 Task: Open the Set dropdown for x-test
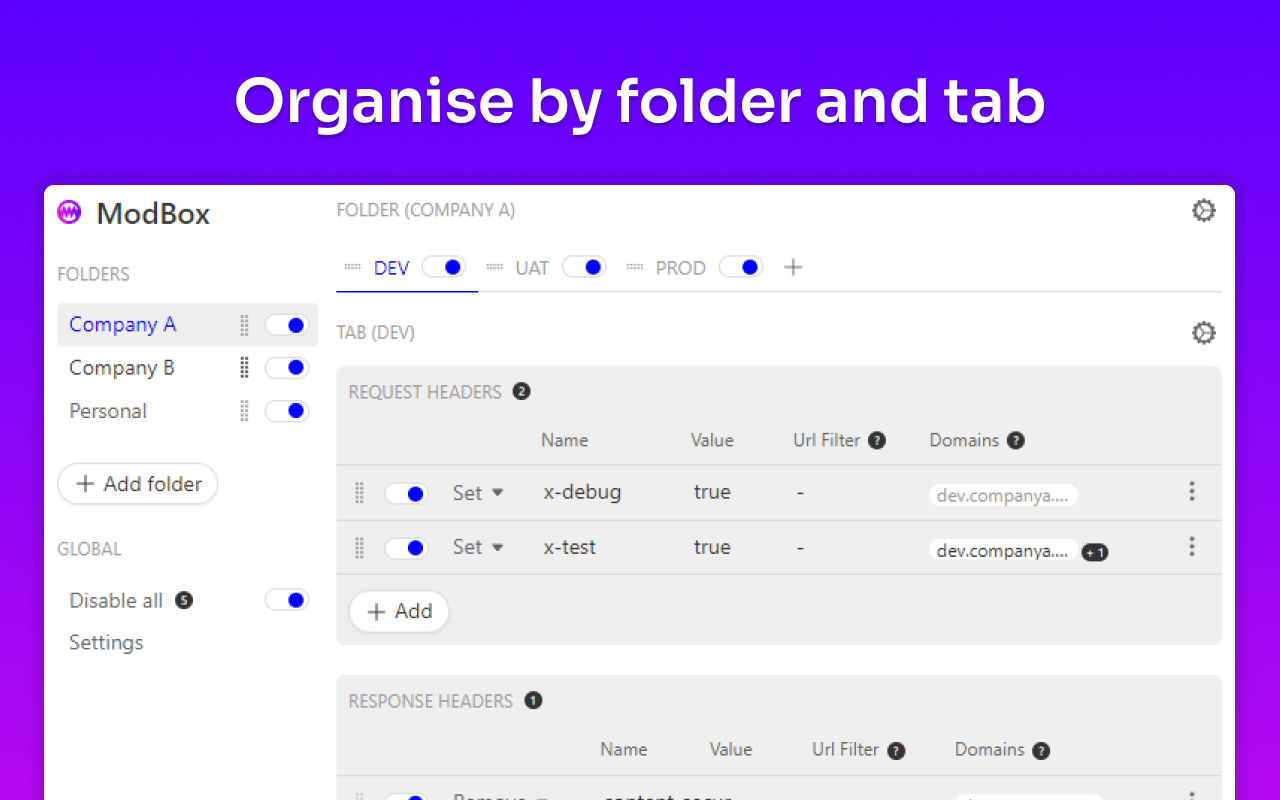click(478, 547)
